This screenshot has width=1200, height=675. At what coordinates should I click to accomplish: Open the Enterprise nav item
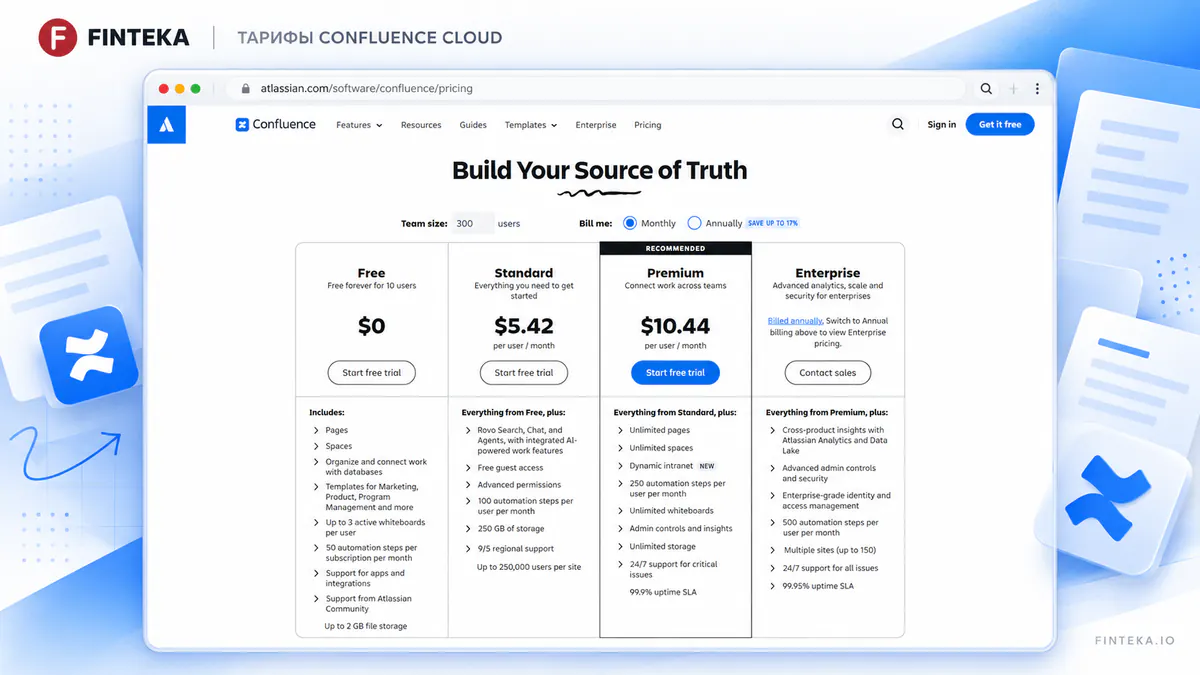tap(596, 125)
